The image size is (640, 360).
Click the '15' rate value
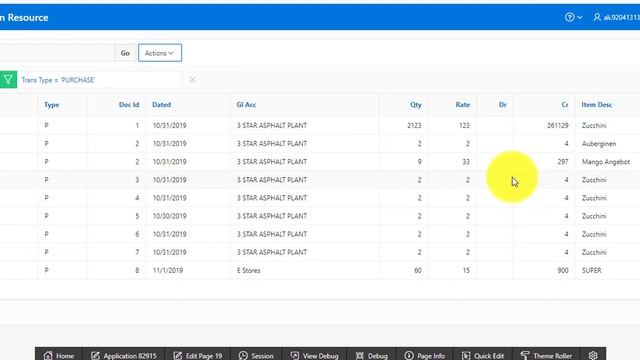(x=466, y=270)
